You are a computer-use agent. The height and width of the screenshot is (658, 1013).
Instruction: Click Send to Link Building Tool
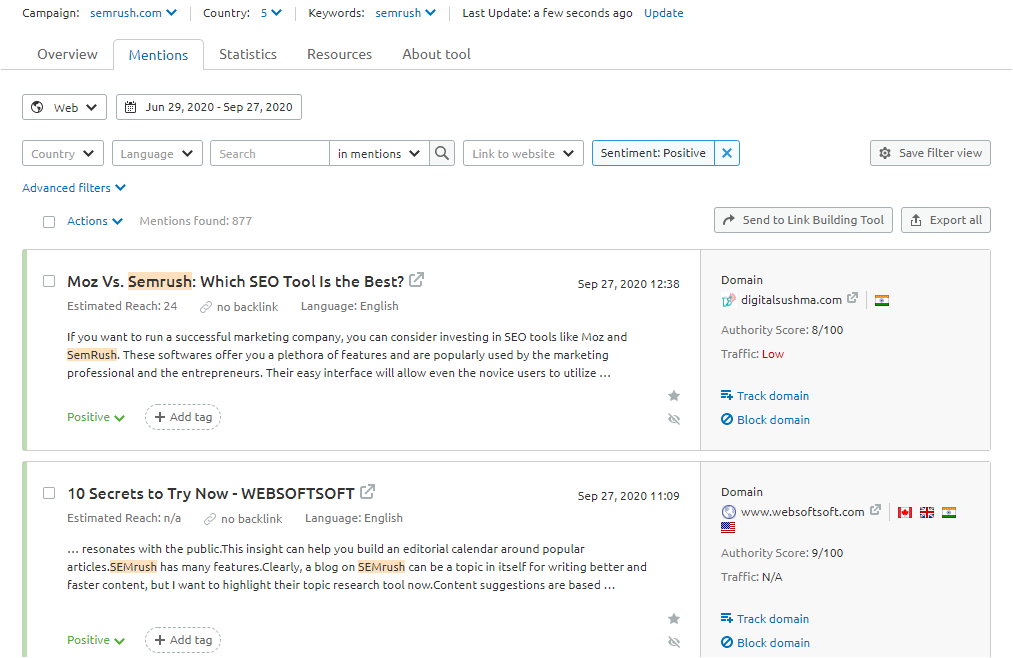(804, 220)
